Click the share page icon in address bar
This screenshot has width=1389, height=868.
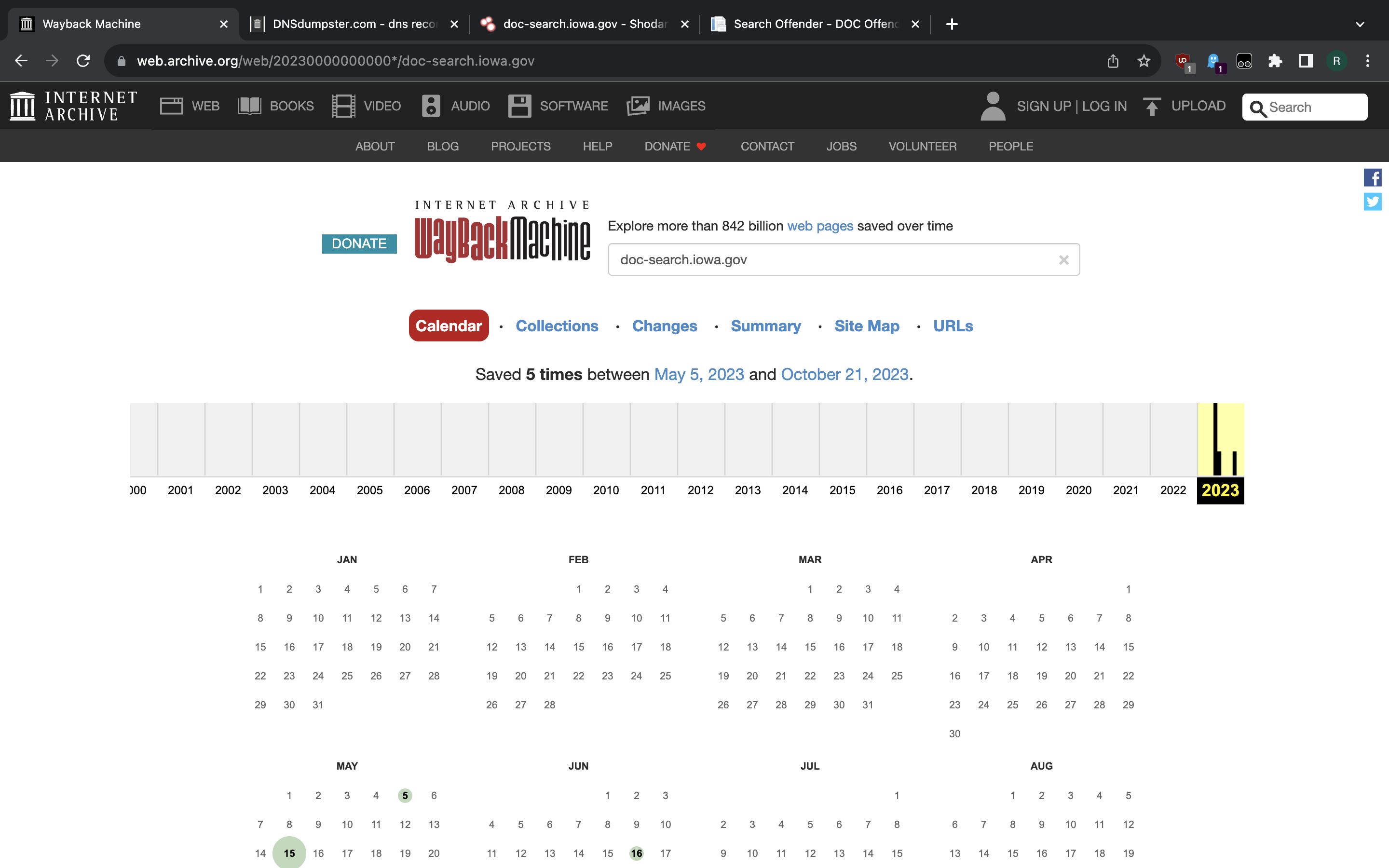[1113, 61]
